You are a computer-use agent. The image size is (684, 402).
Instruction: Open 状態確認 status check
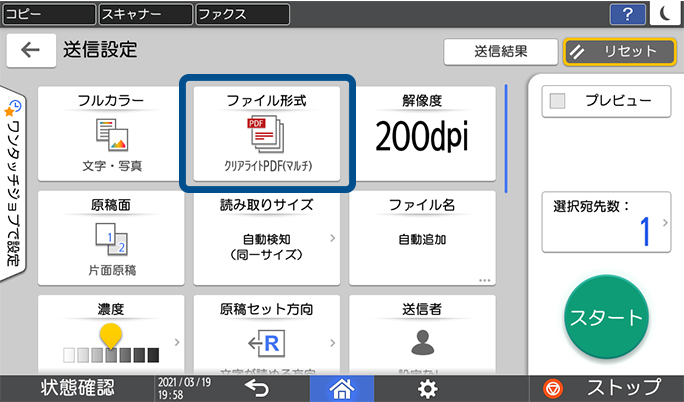tap(78, 388)
